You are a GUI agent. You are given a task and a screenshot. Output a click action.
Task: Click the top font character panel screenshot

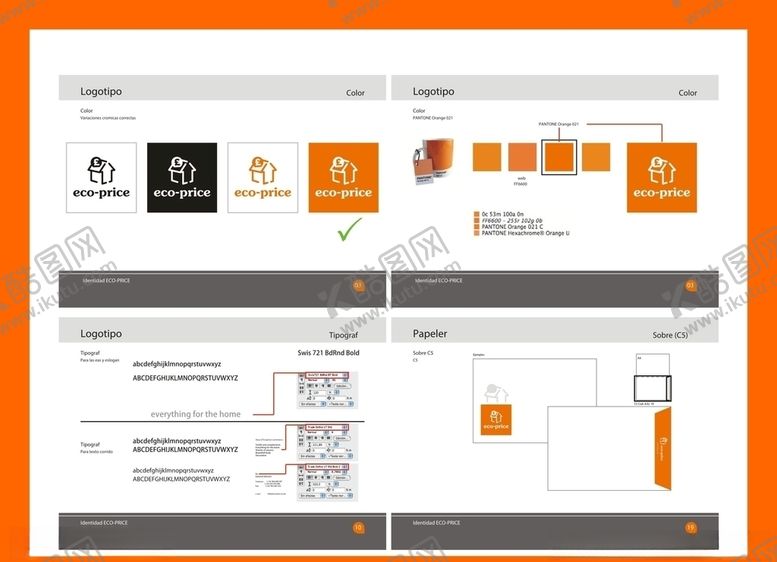(x=323, y=389)
